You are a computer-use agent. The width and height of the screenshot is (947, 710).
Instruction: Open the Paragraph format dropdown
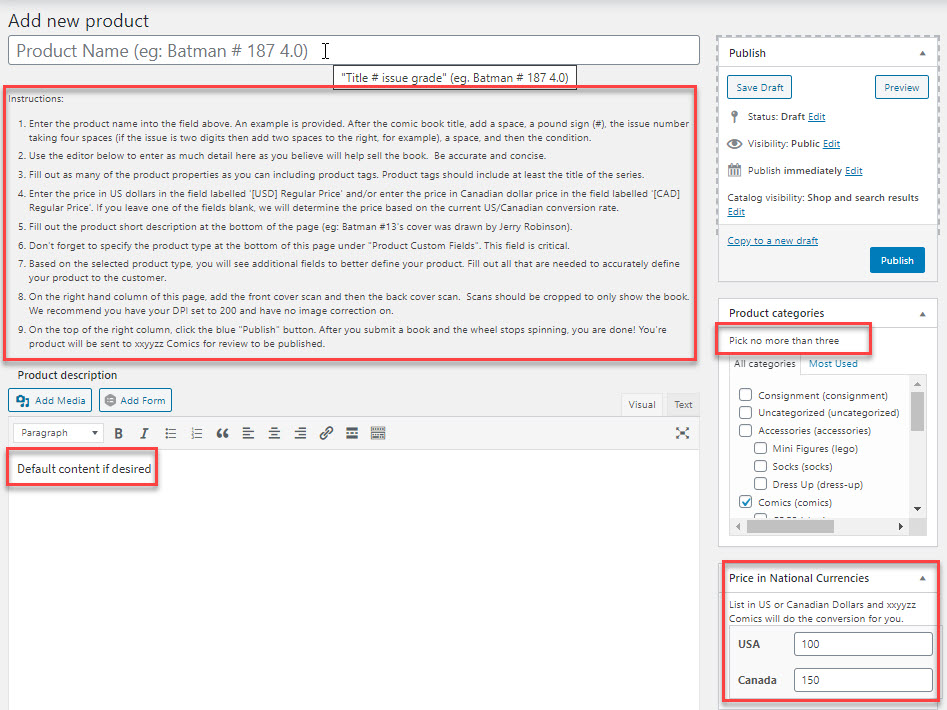(x=58, y=433)
